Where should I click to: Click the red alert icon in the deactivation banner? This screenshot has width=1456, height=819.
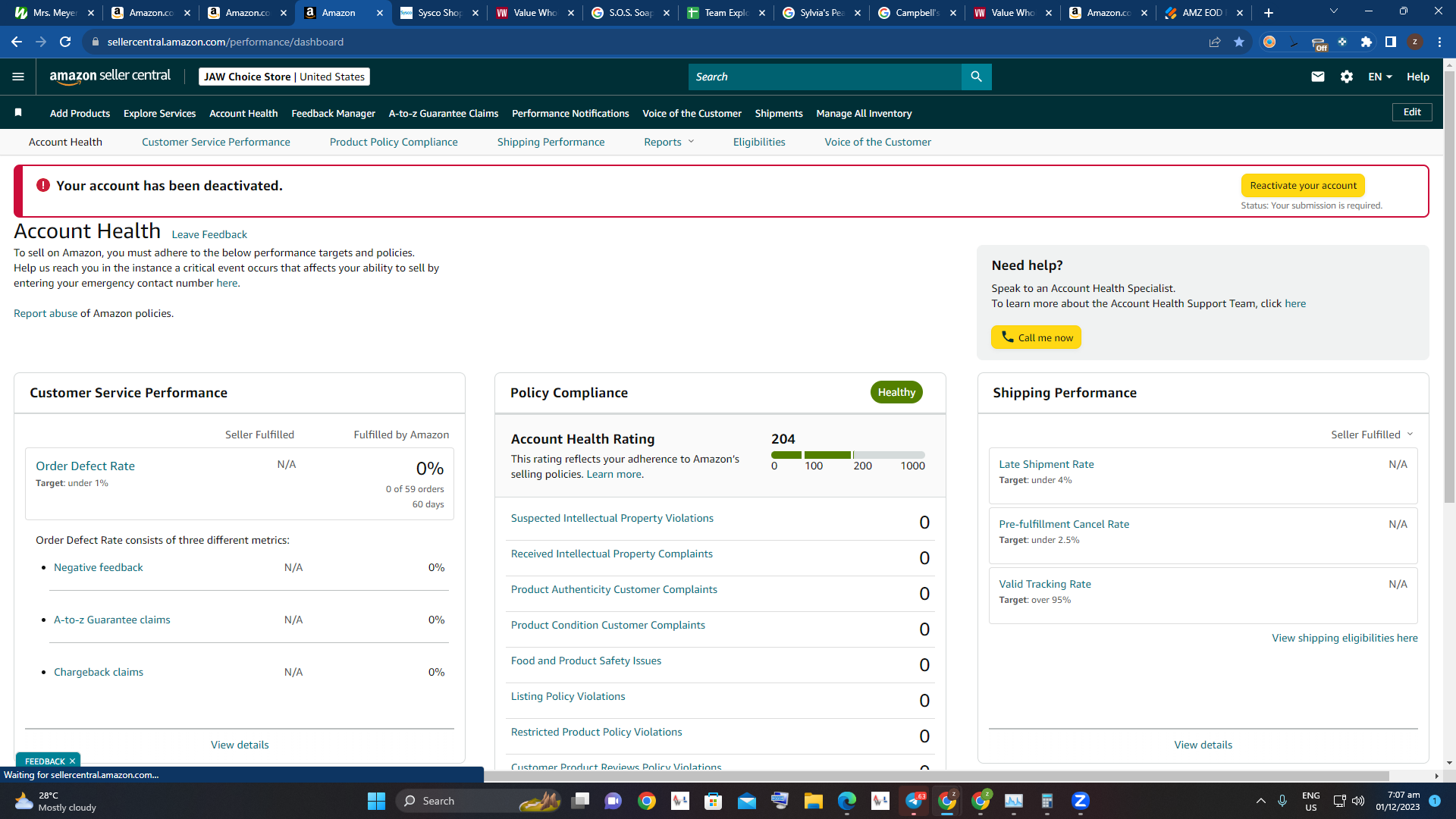43,185
